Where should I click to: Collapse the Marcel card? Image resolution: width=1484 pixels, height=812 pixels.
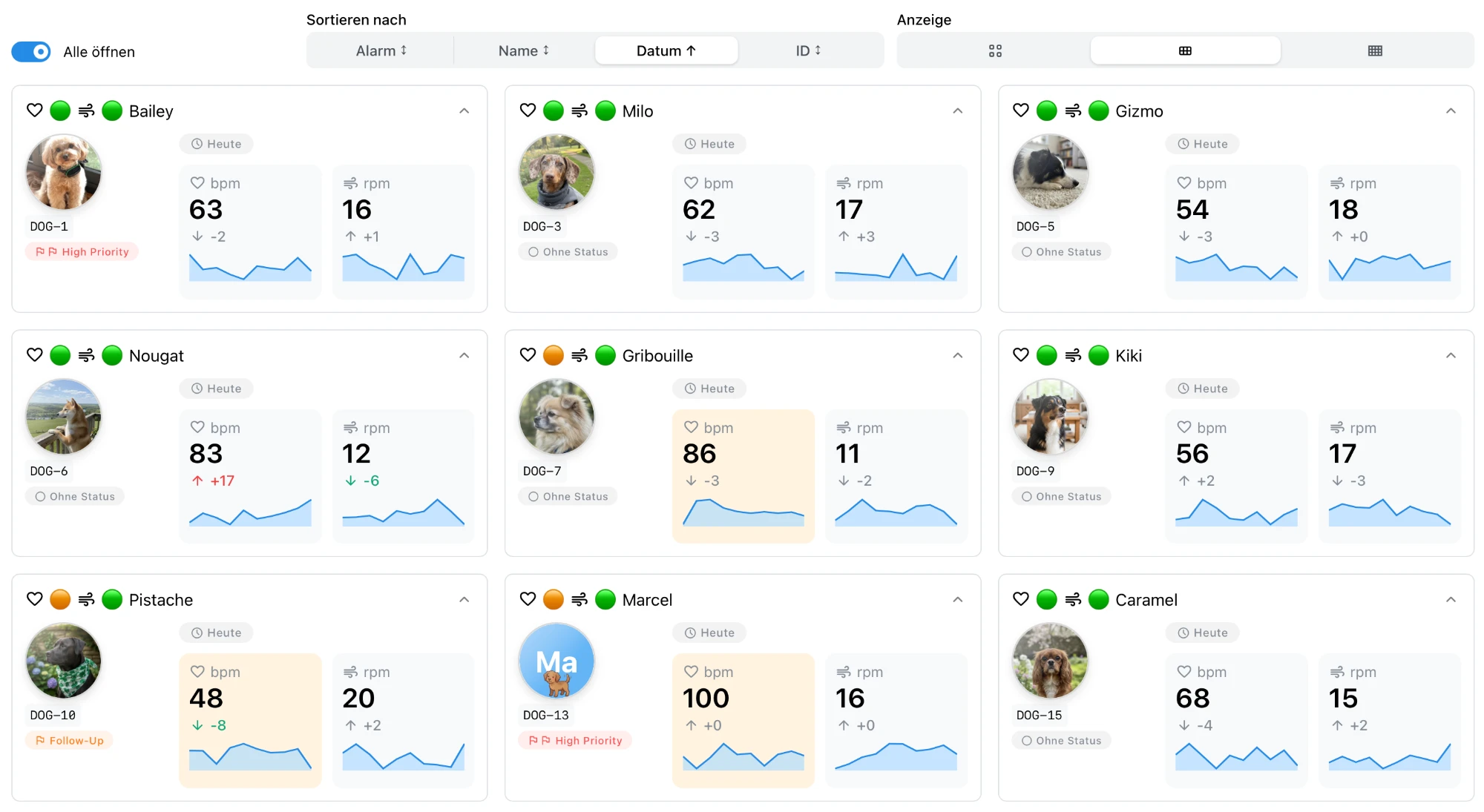958,600
